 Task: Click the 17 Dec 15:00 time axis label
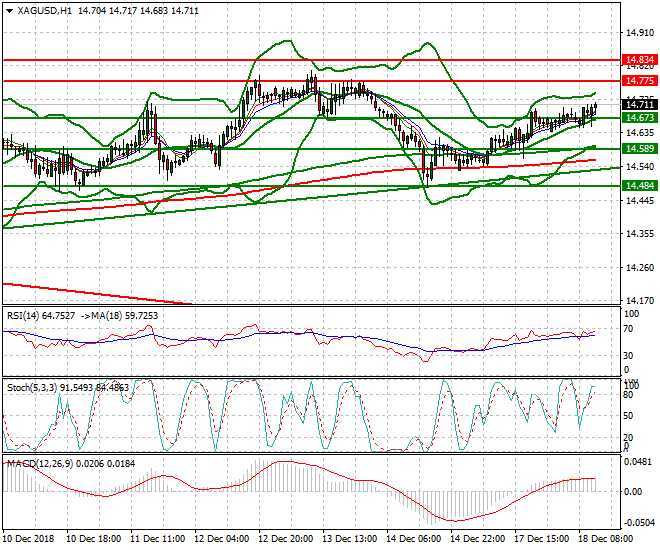[x=542, y=539]
